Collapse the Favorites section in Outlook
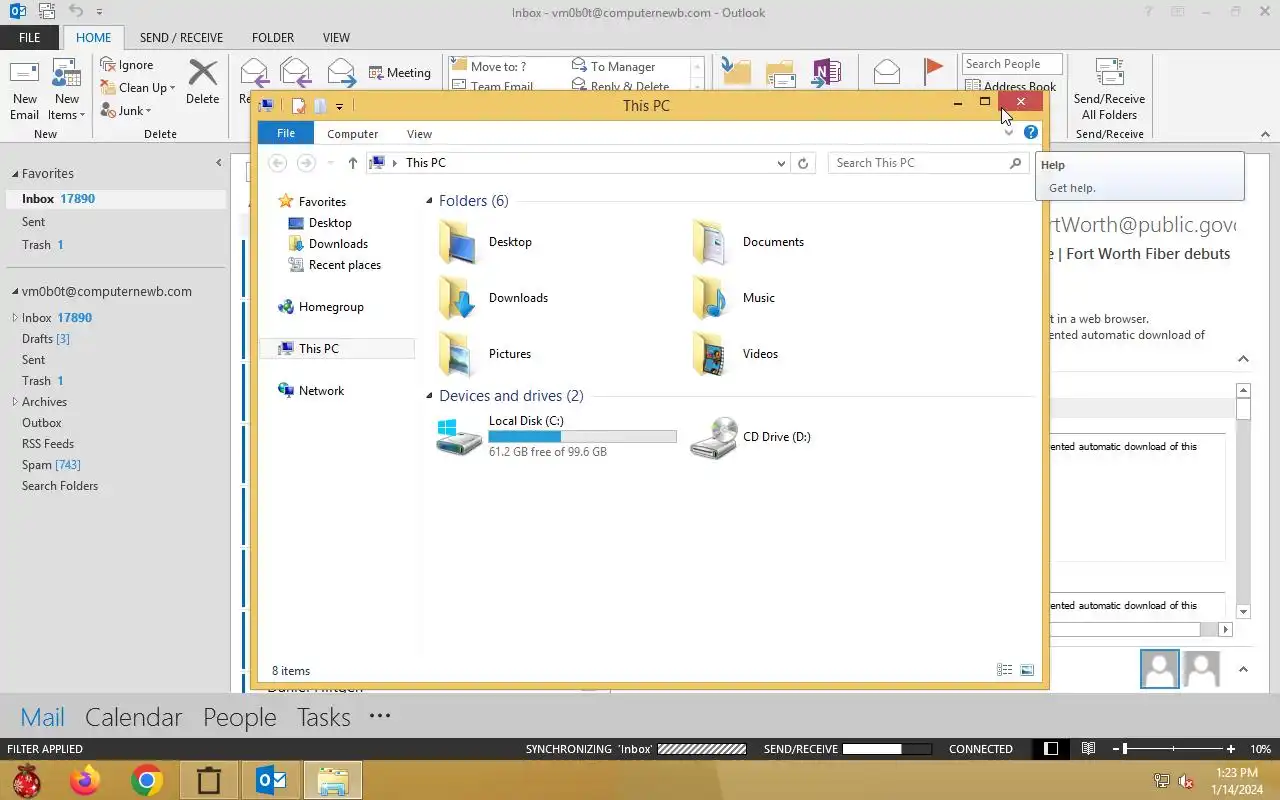This screenshot has height=800, width=1280. click(x=15, y=174)
